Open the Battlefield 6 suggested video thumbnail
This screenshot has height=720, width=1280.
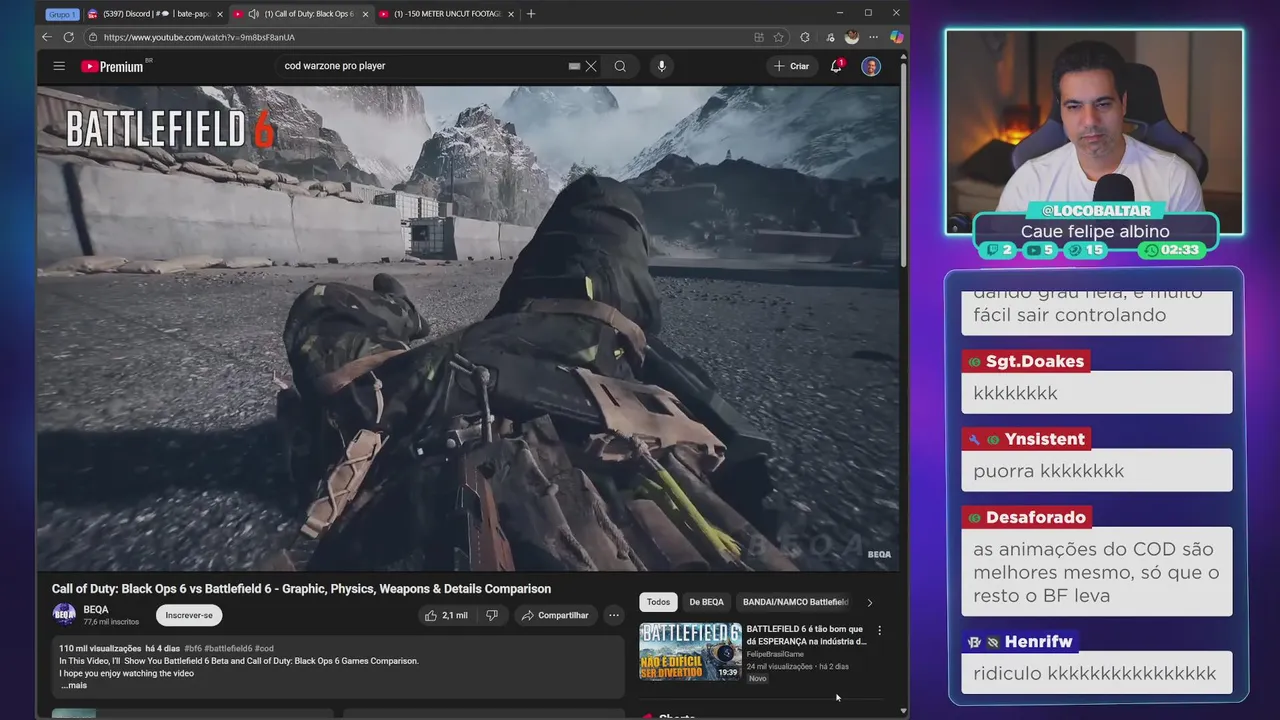tap(691, 651)
